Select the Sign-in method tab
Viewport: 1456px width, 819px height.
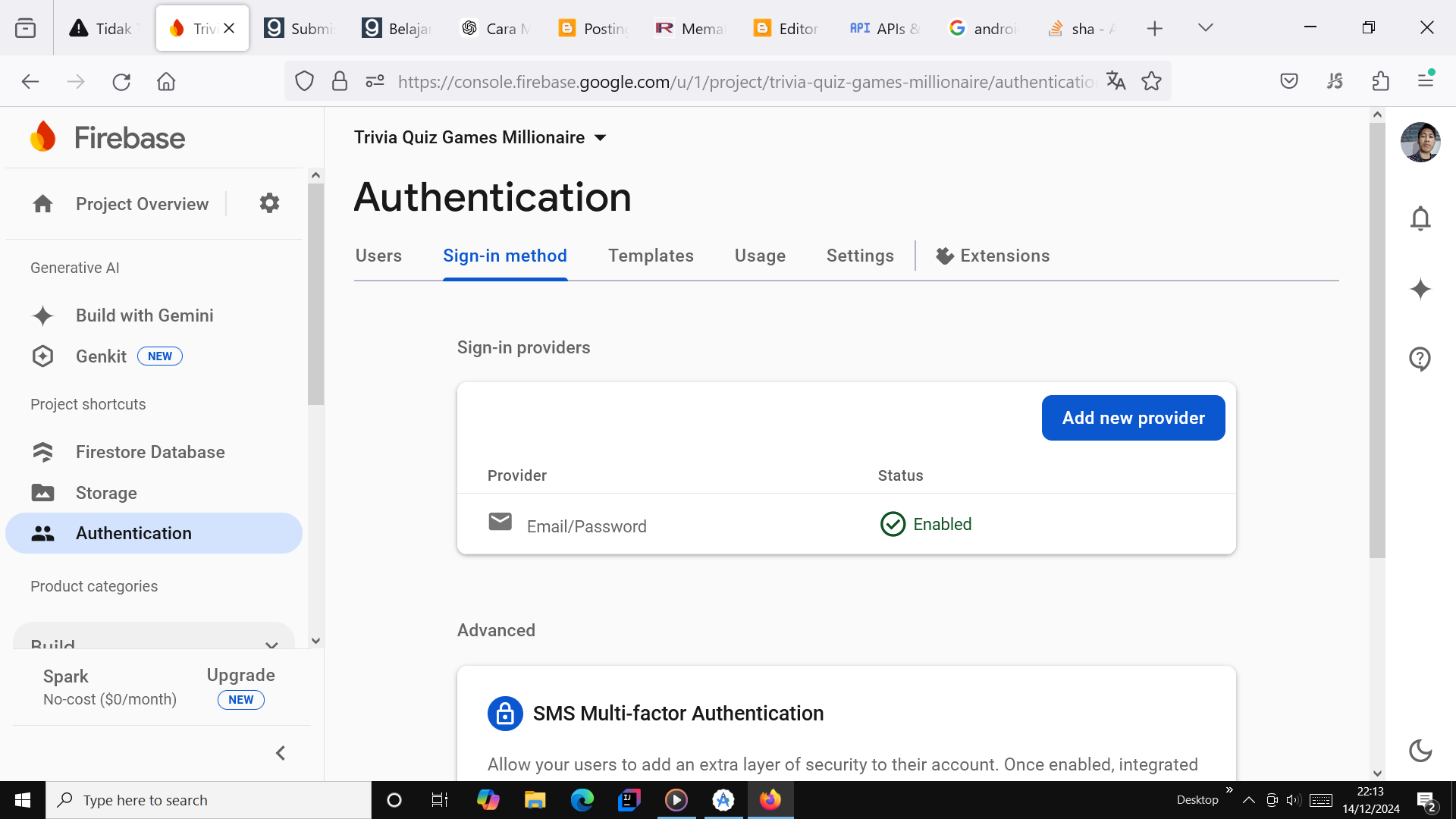click(x=505, y=256)
